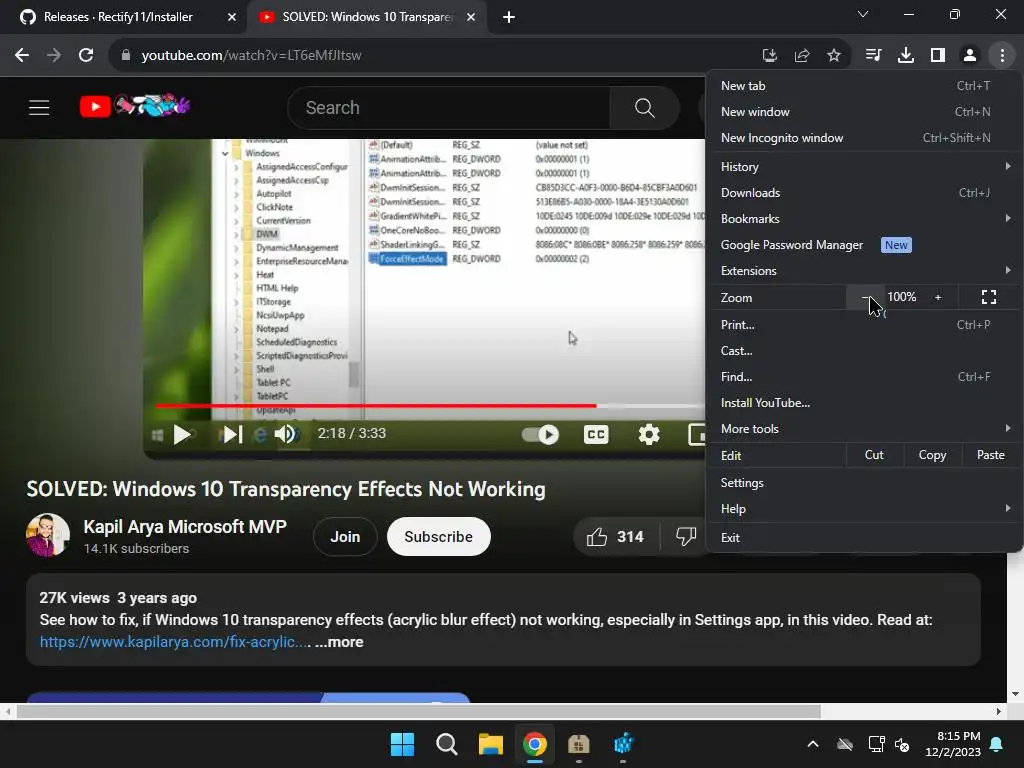
Task: Open a New Incognito window
Action: 863,138
